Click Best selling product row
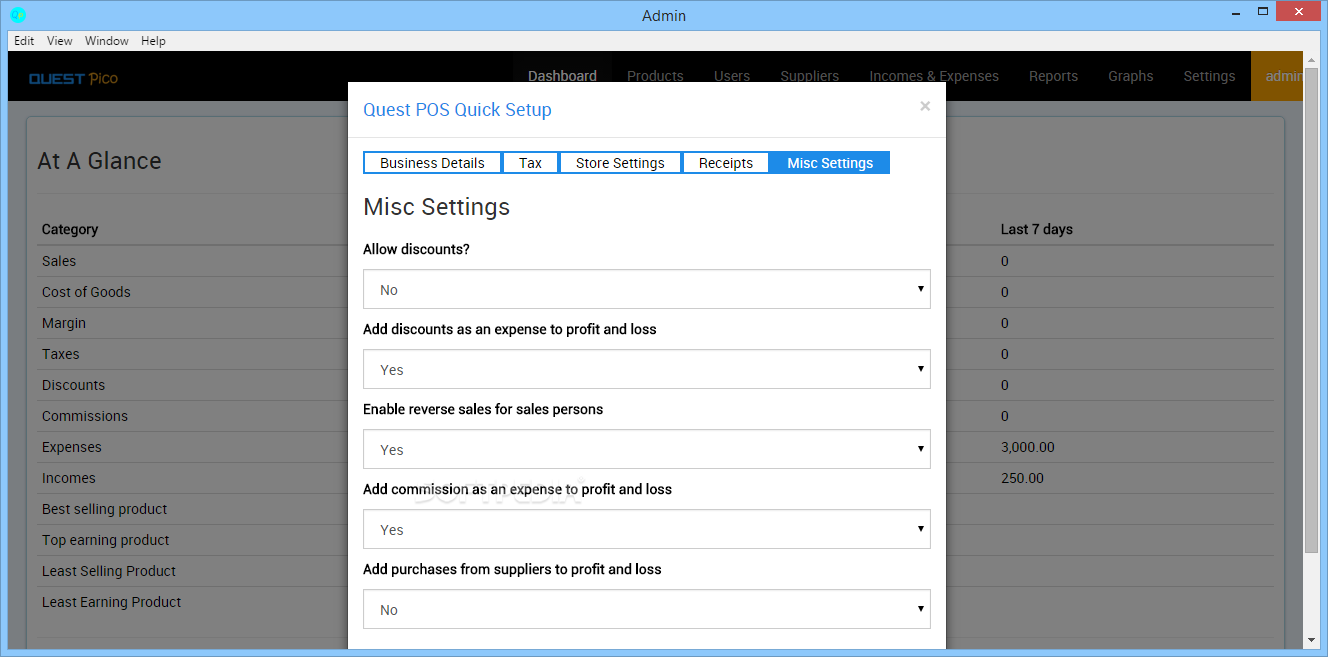1328x657 pixels. (105, 509)
